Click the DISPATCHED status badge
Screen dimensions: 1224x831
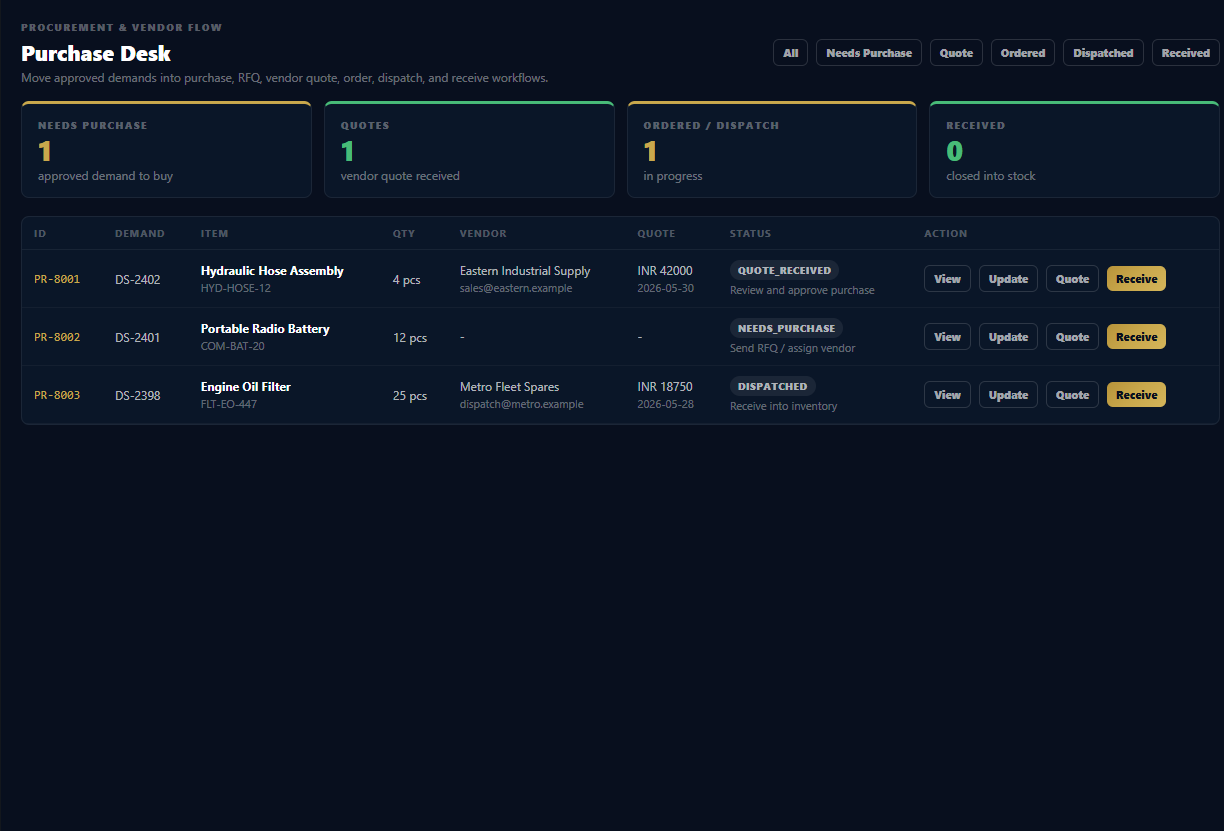coord(773,386)
